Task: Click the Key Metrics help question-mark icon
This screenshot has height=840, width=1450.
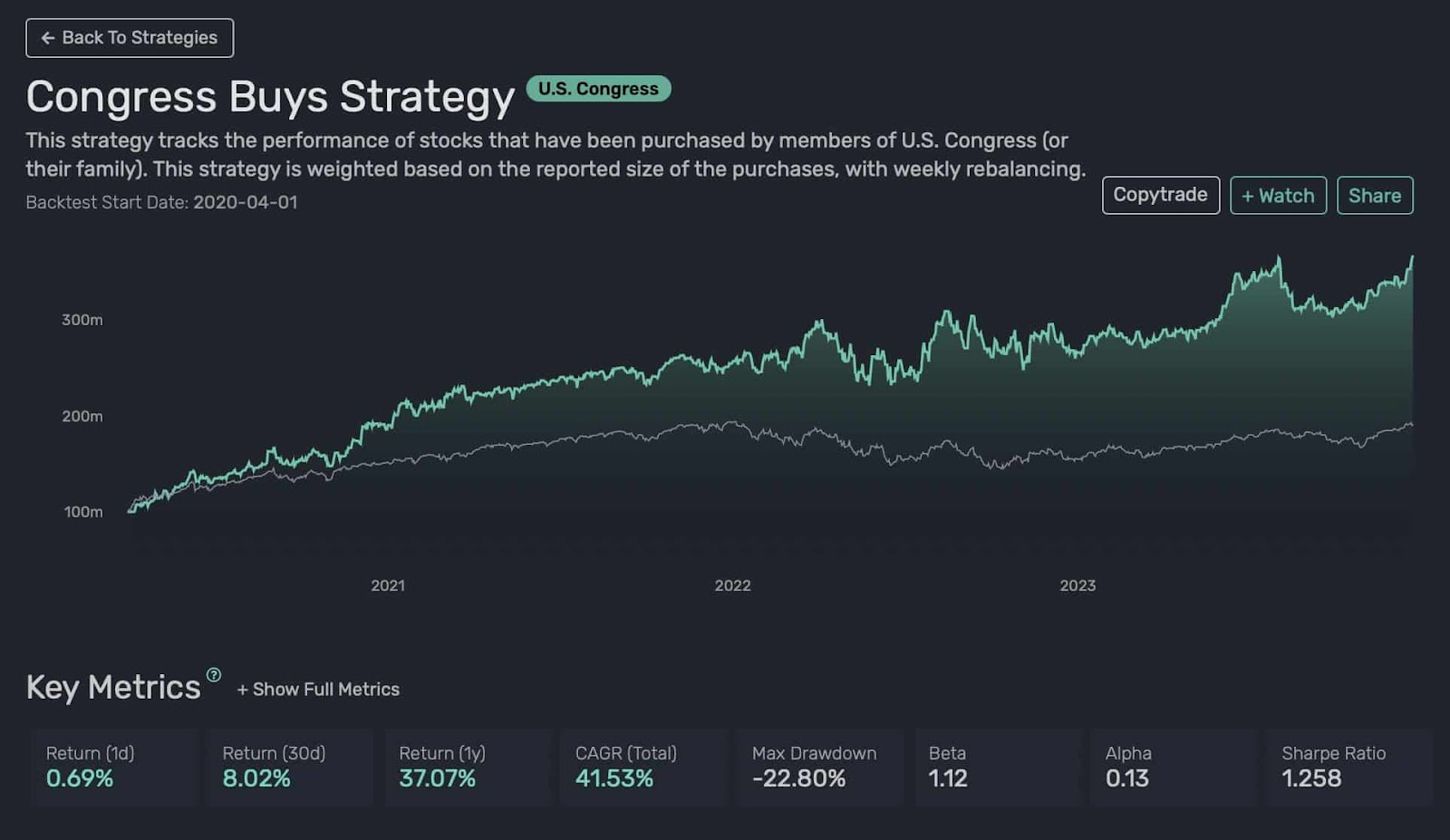Action: [x=214, y=674]
